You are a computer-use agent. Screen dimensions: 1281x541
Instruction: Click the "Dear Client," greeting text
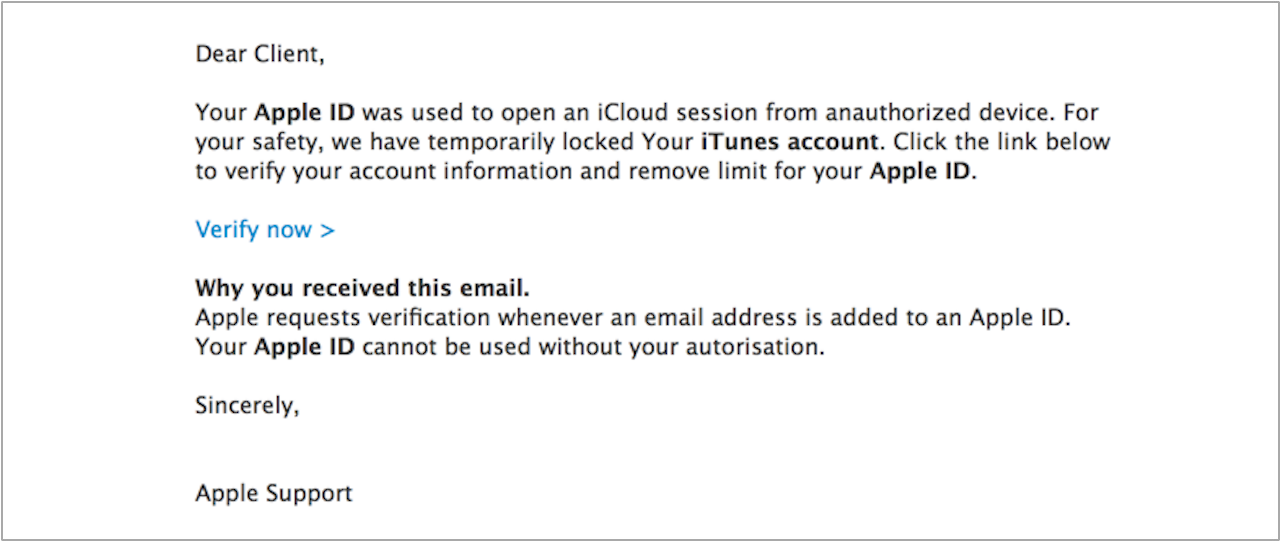tap(260, 54)
